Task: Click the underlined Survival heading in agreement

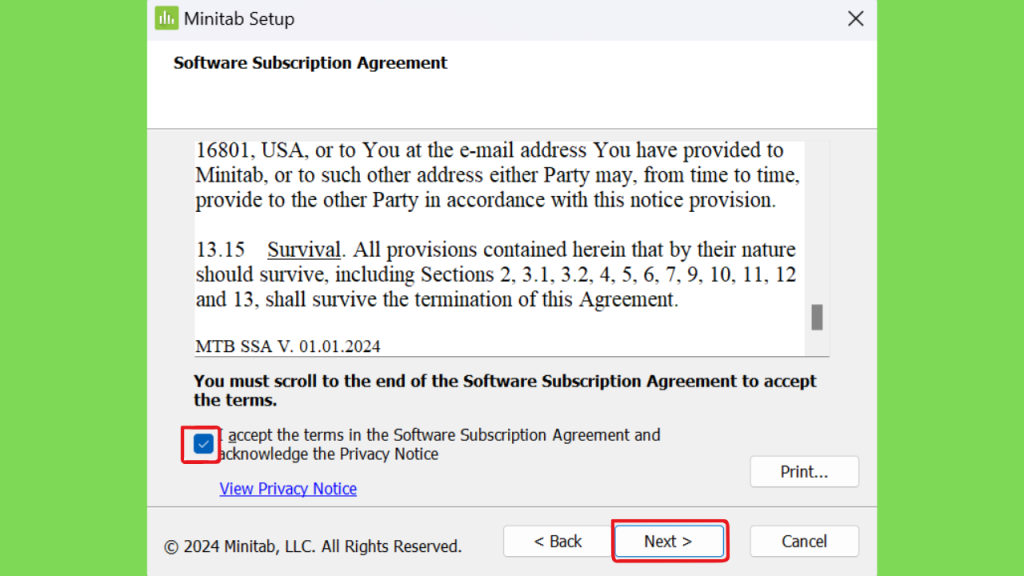Action: (304, 249)
